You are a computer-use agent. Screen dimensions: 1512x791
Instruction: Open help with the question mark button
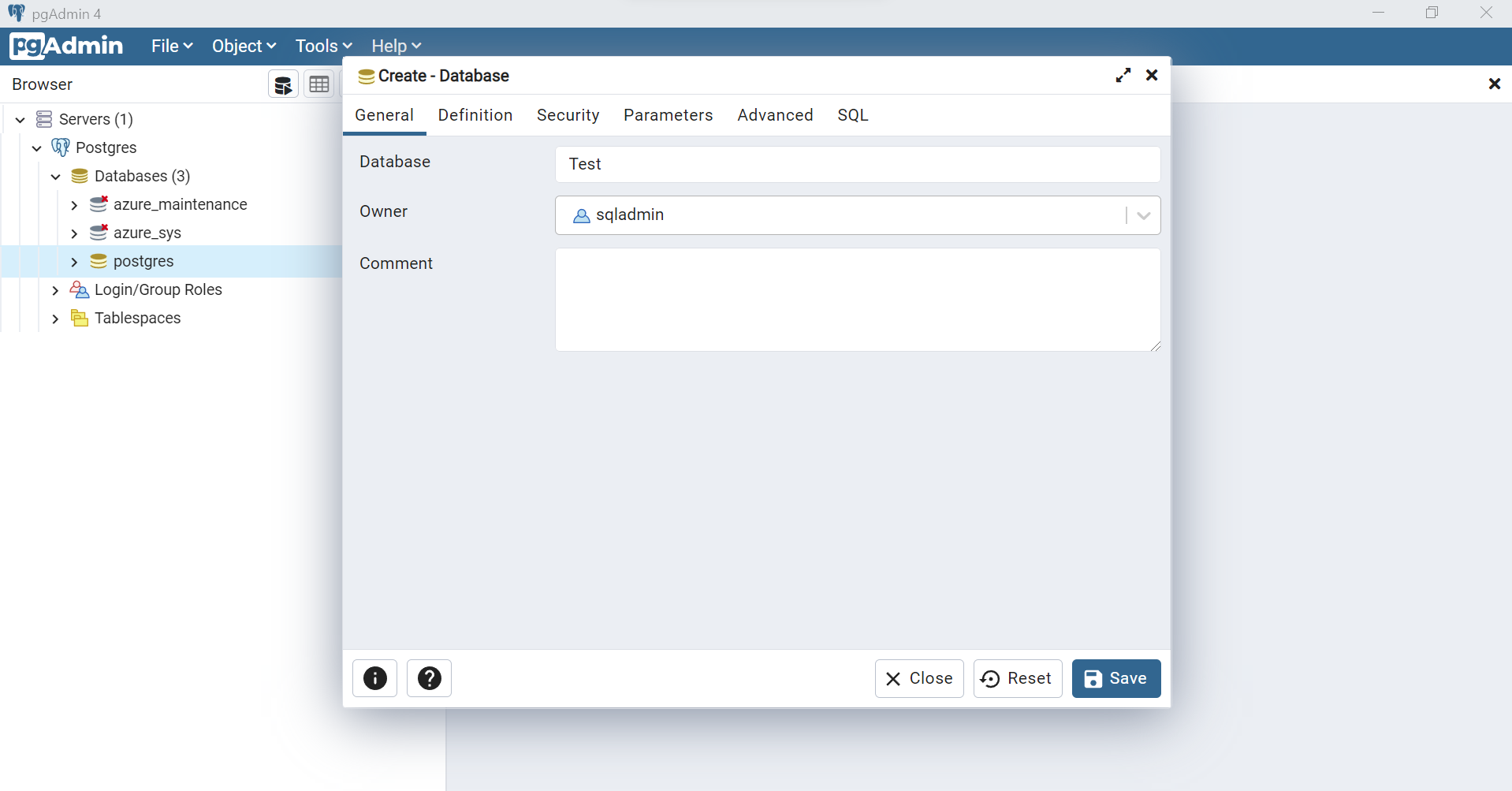point(429,678)
